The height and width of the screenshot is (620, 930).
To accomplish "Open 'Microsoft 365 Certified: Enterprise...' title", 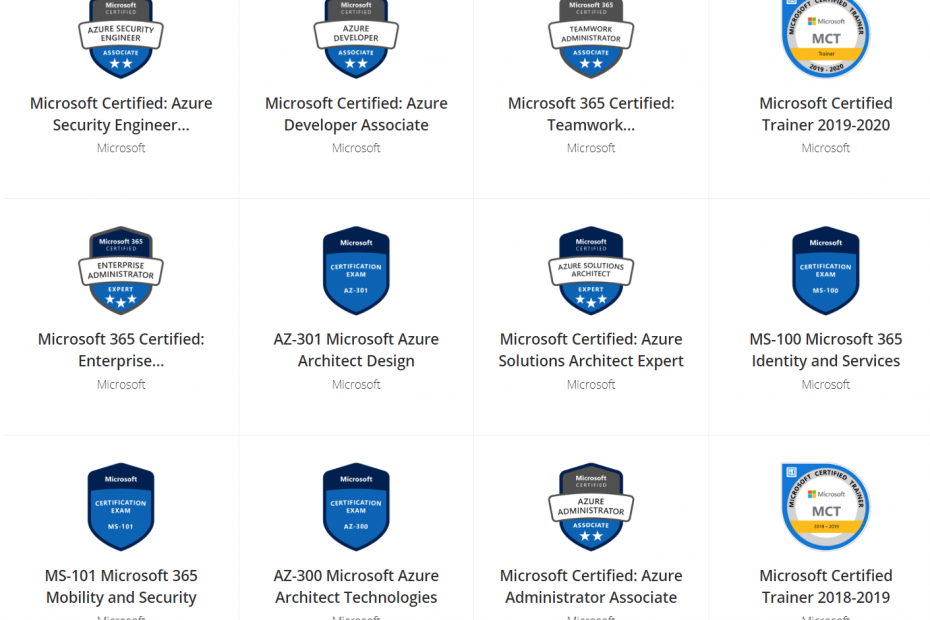I will coord(121,350).
